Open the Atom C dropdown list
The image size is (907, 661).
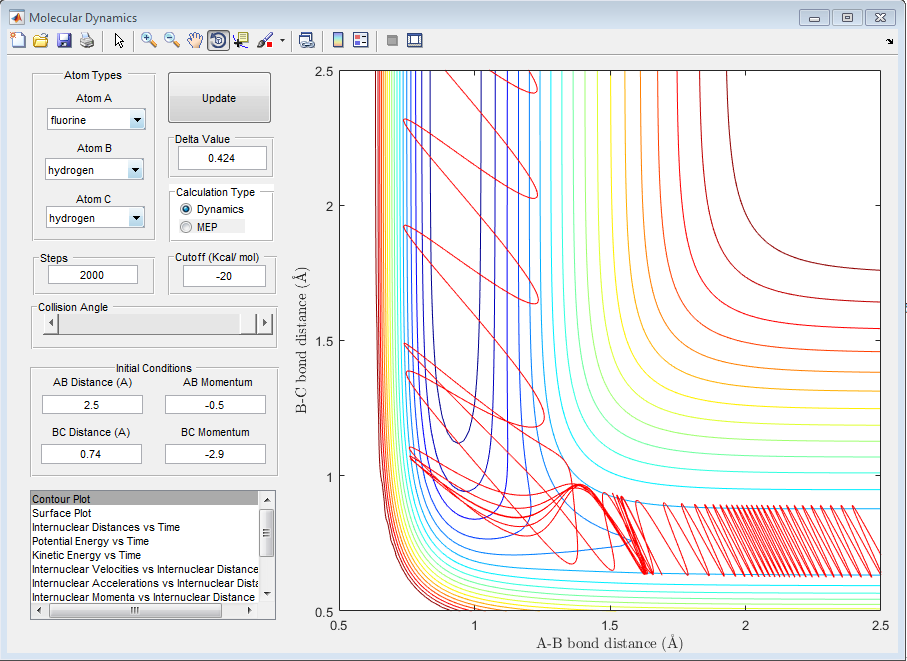[x=136, y=218]
